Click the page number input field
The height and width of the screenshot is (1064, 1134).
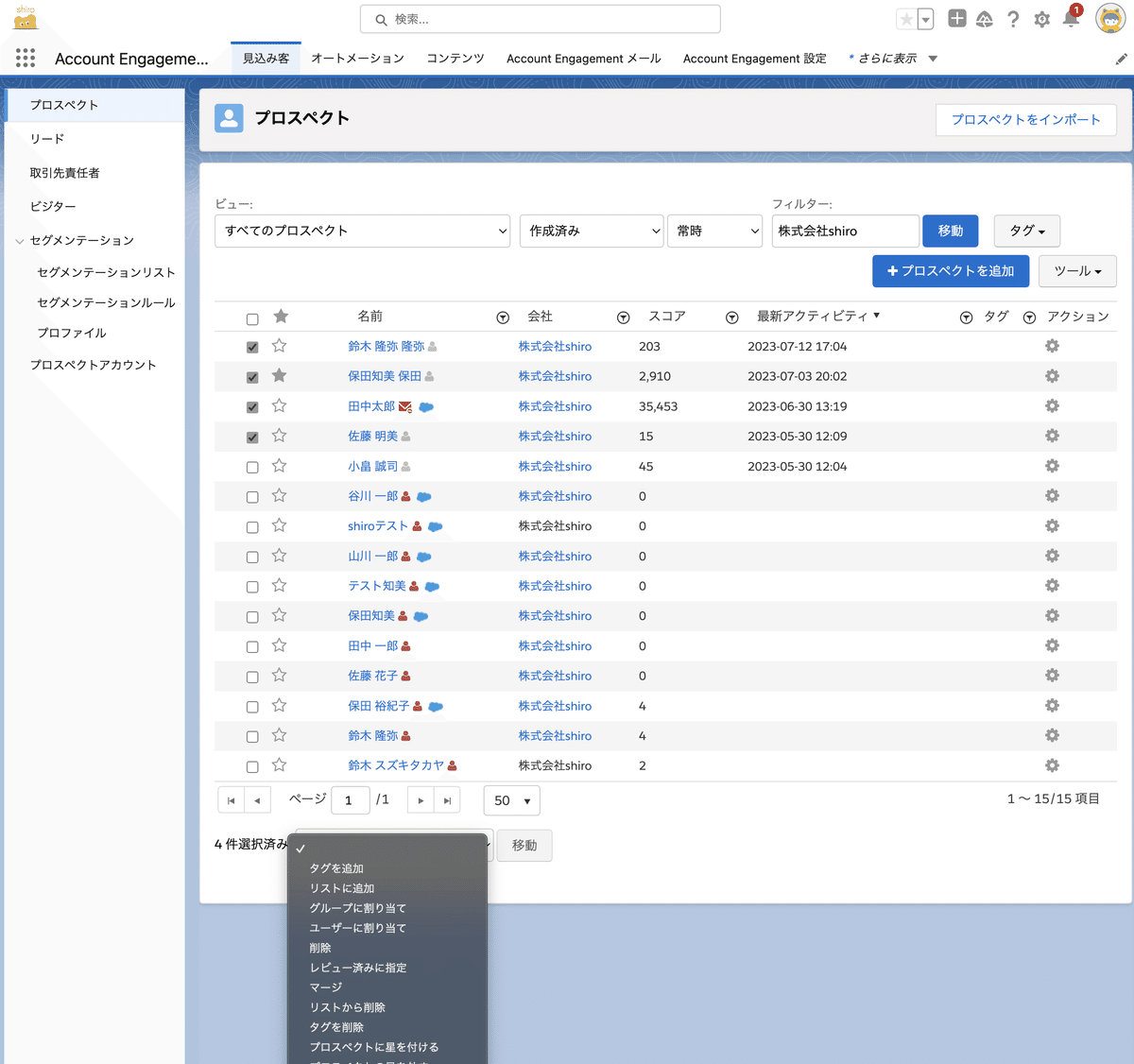(x=351, y=800)
